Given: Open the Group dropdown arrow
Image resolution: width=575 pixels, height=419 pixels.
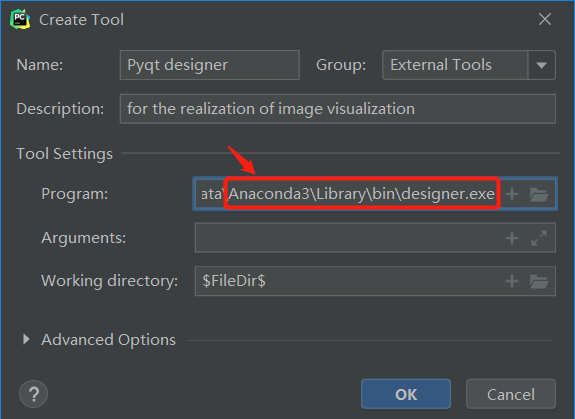Looking at the screenshot, I should [x=542, y=65].
